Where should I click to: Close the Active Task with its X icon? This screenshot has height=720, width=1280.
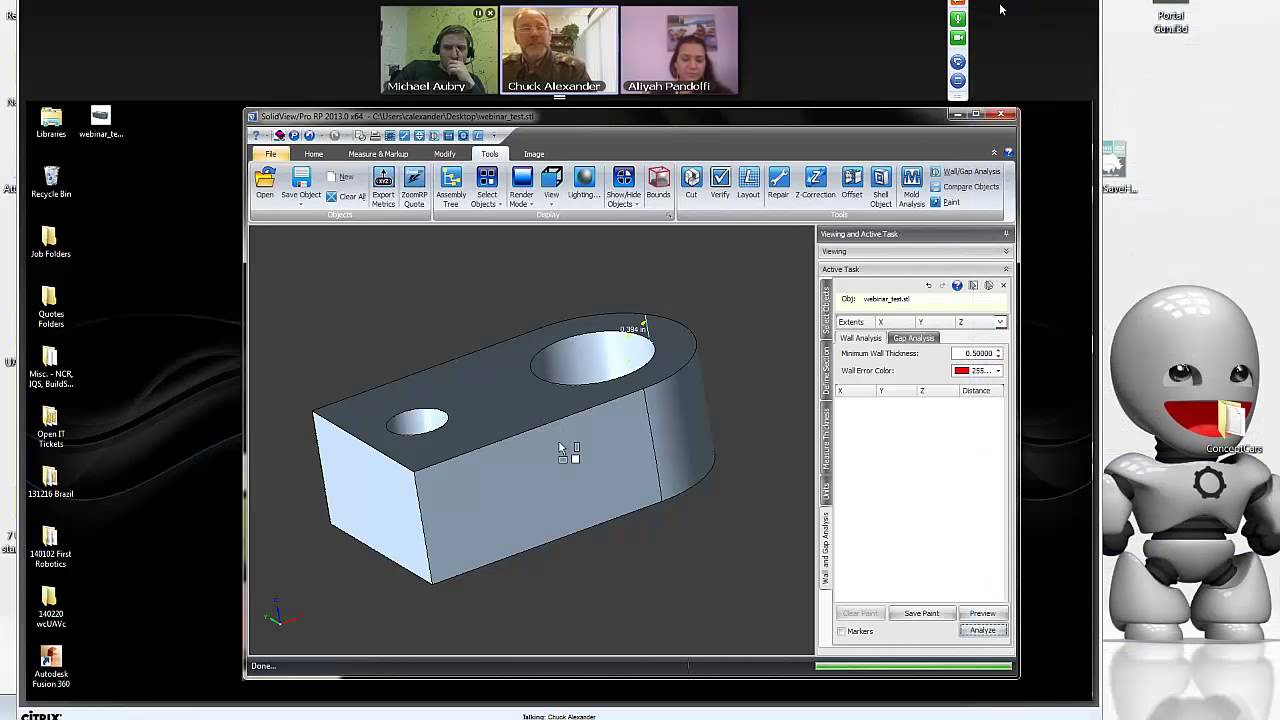point(1003,286)
